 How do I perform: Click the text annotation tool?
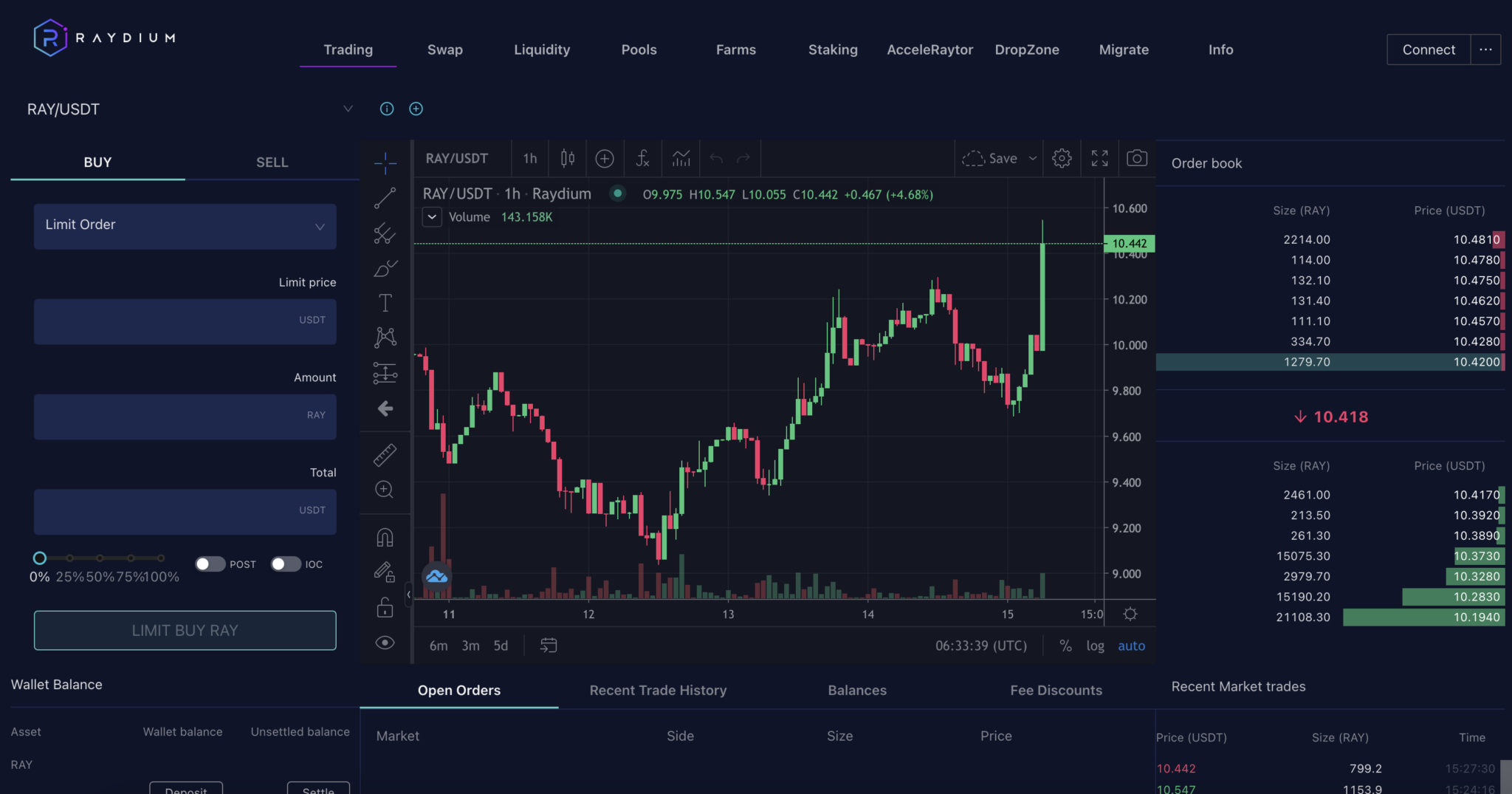tap(385, 303)
